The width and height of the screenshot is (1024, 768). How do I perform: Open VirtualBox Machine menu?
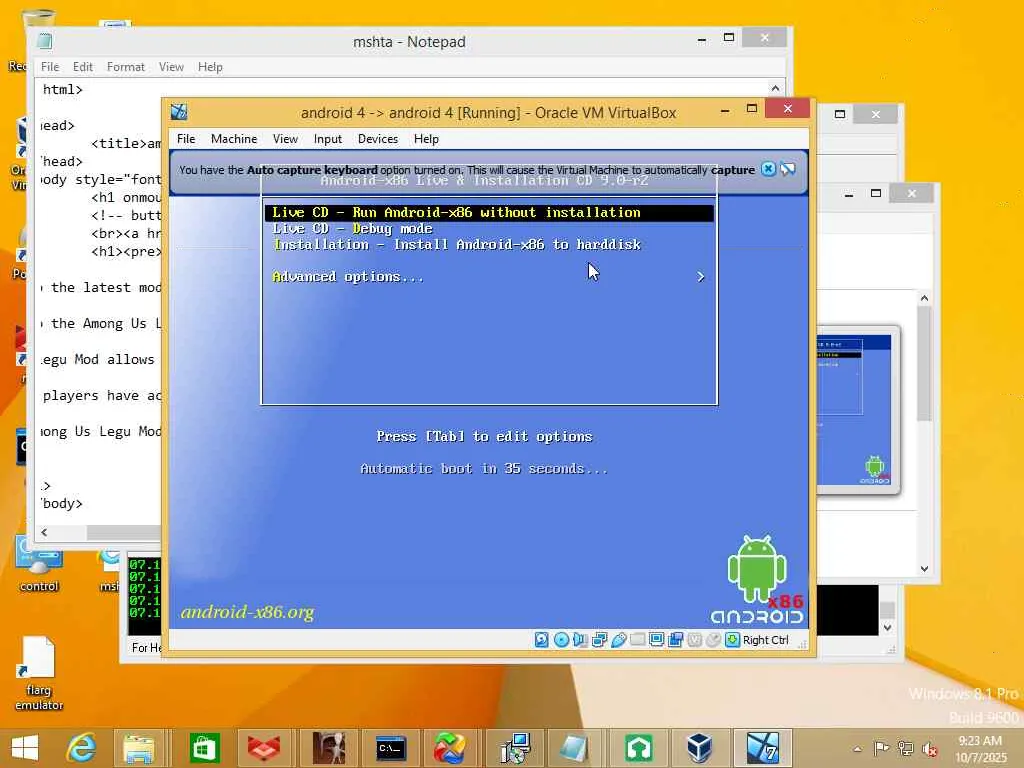[x=234, y=139]
